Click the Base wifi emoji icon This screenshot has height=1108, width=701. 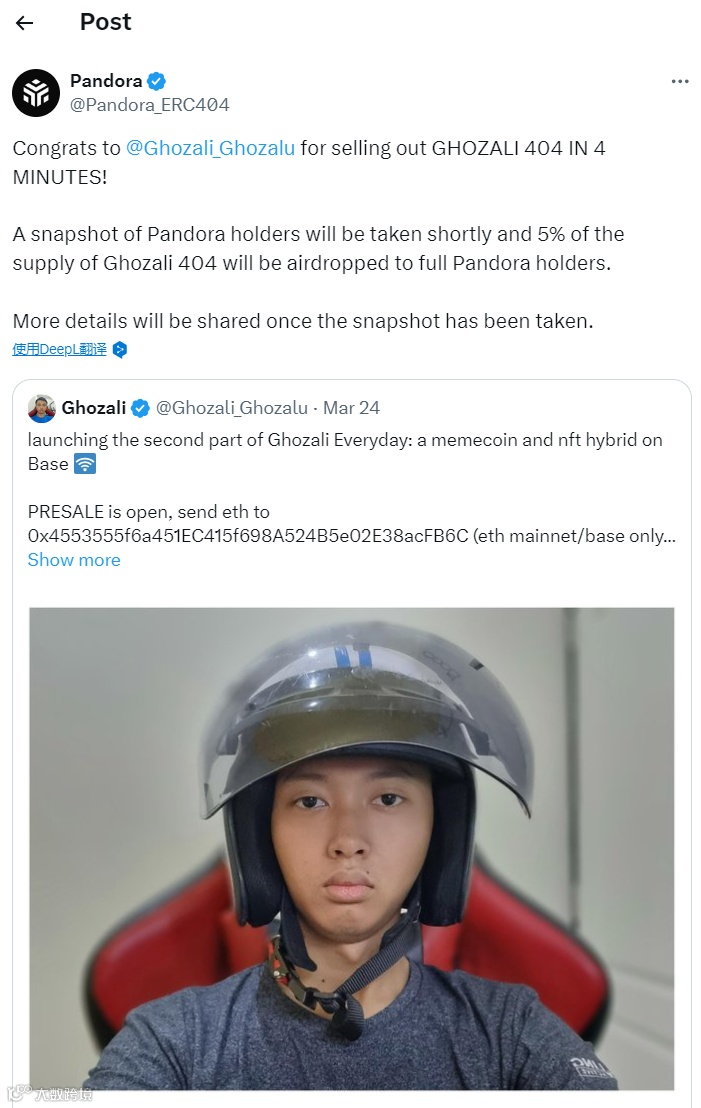click(85, 464)
